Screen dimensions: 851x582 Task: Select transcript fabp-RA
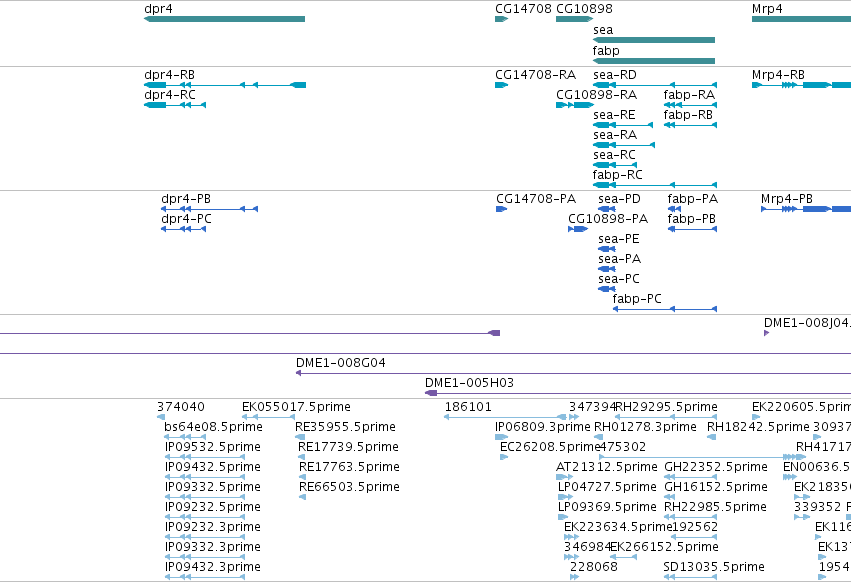(x=690, y=105)
